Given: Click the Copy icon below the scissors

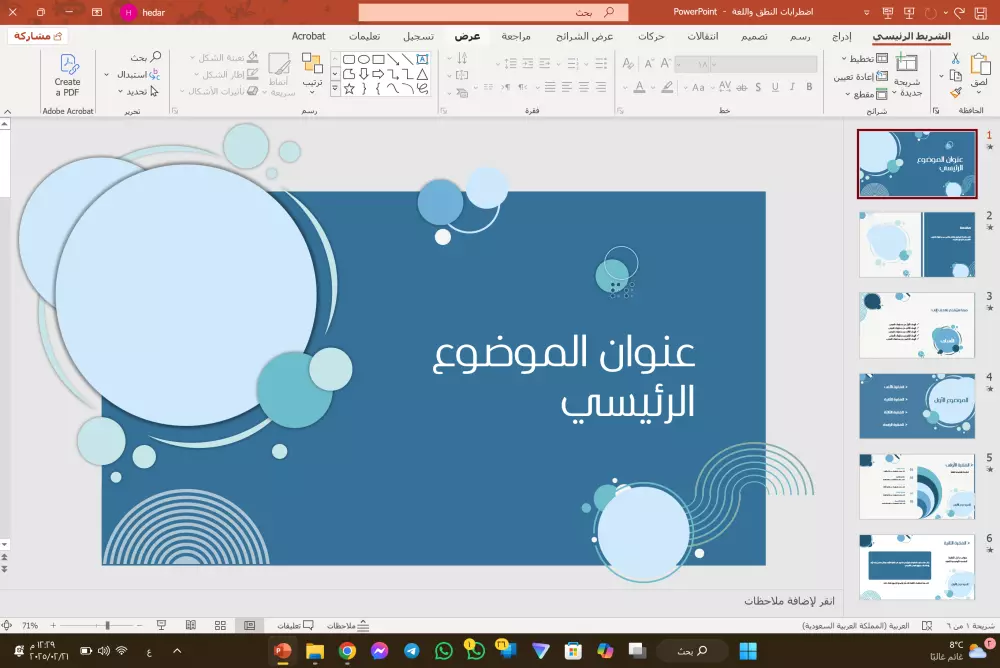Looking at the screenshot, I should coord(955,73).
